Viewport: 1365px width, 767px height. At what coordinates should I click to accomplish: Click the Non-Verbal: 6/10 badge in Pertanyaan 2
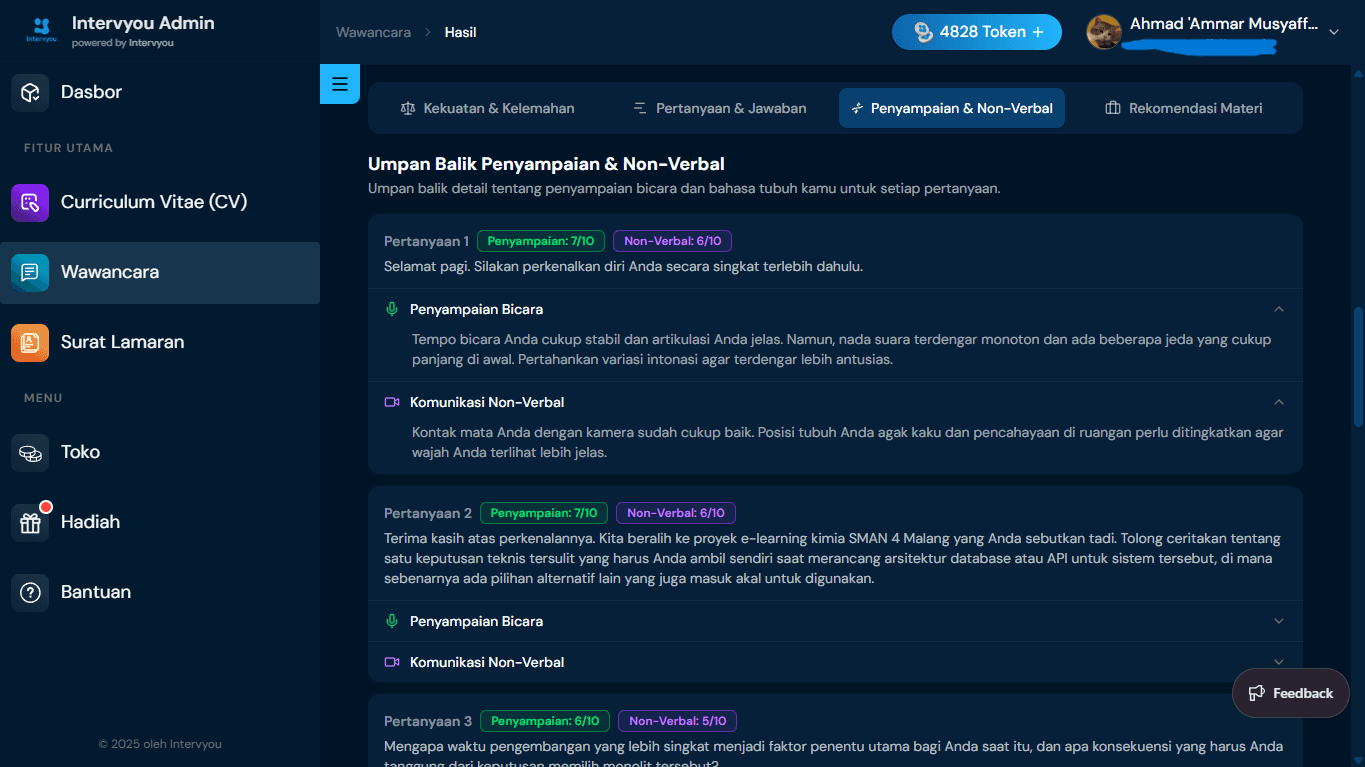pos(676,513)
